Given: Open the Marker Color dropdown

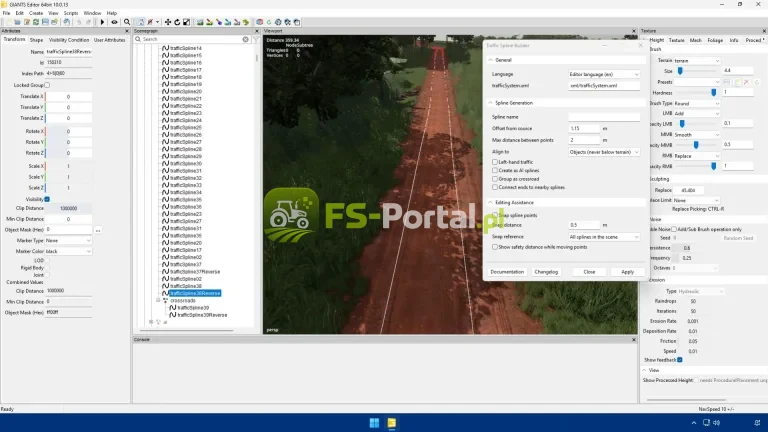Looking at the screenshot, I should 68,251.
